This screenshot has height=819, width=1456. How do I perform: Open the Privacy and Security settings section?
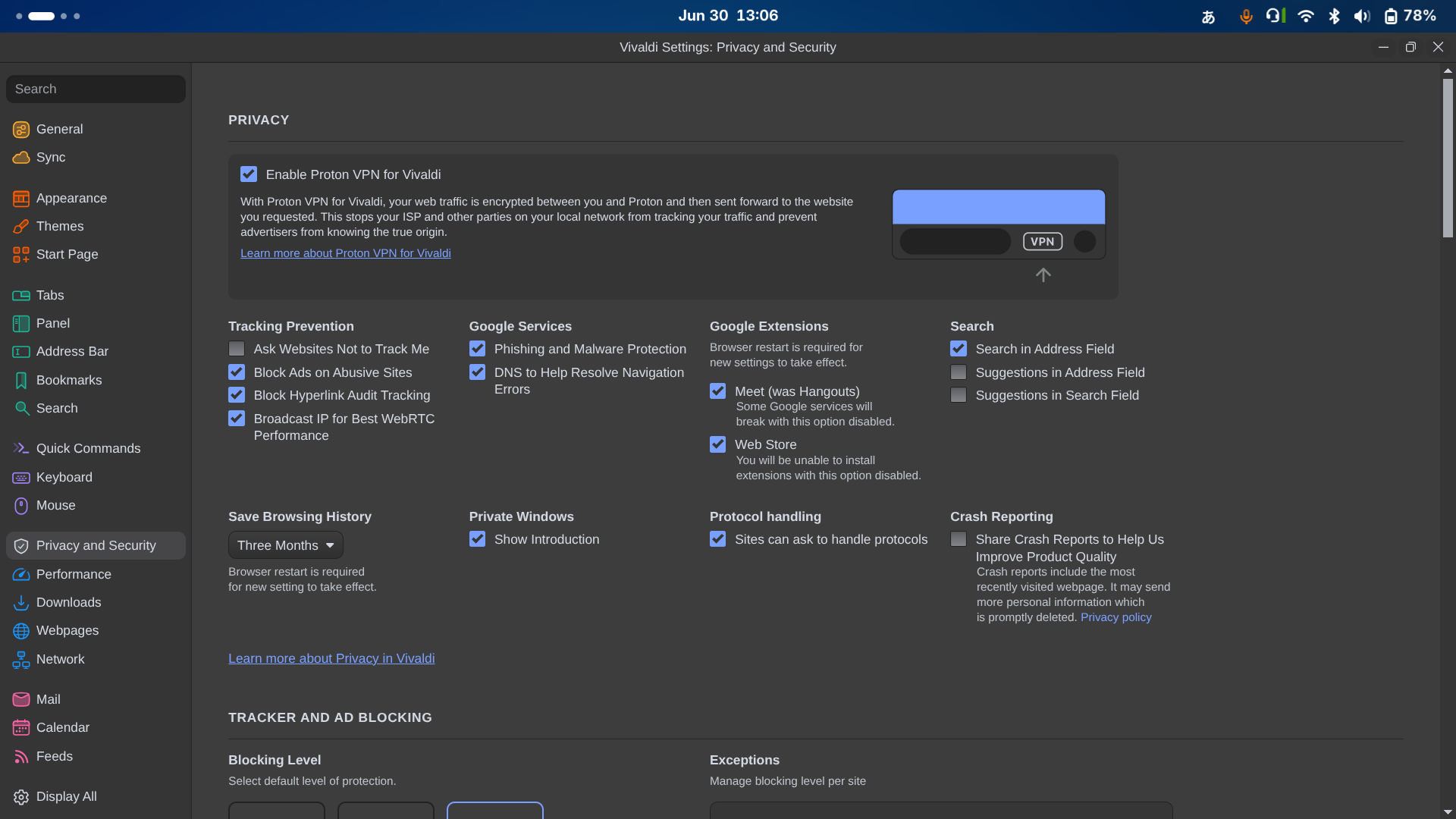(x=96, y=546)
